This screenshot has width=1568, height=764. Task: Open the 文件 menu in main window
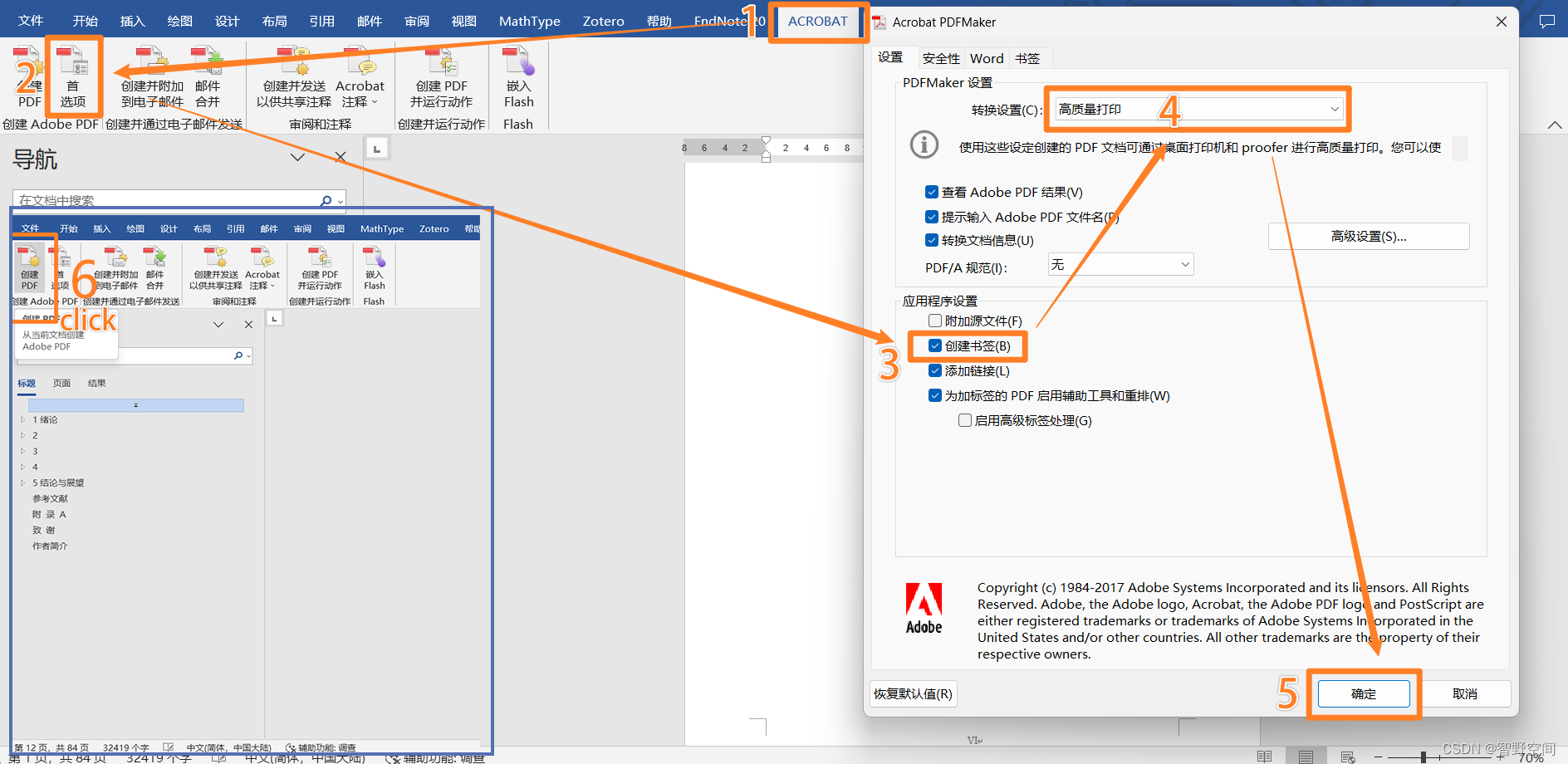pyautogui.click(x=31, y=21)
